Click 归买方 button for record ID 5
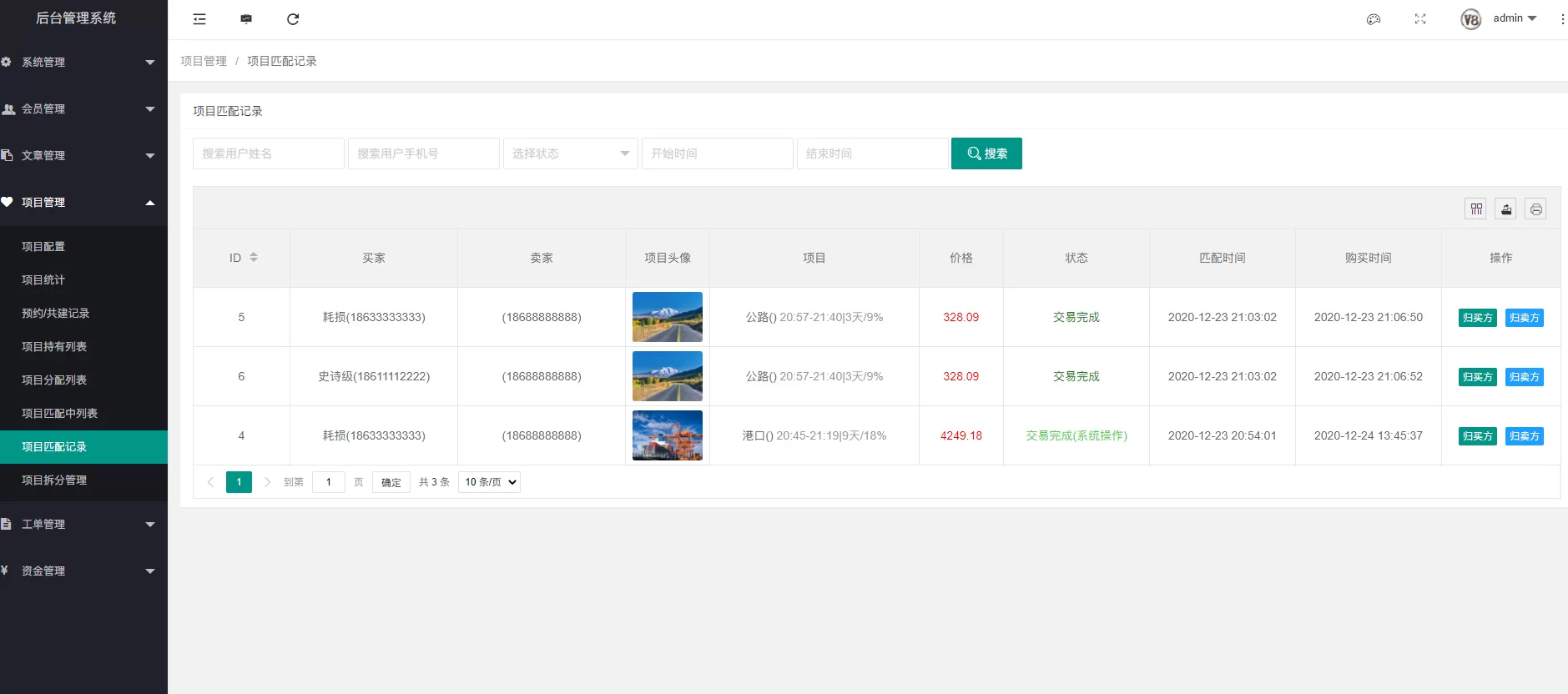Viewport: 1568px width, 694px height. pos(1477,318)
